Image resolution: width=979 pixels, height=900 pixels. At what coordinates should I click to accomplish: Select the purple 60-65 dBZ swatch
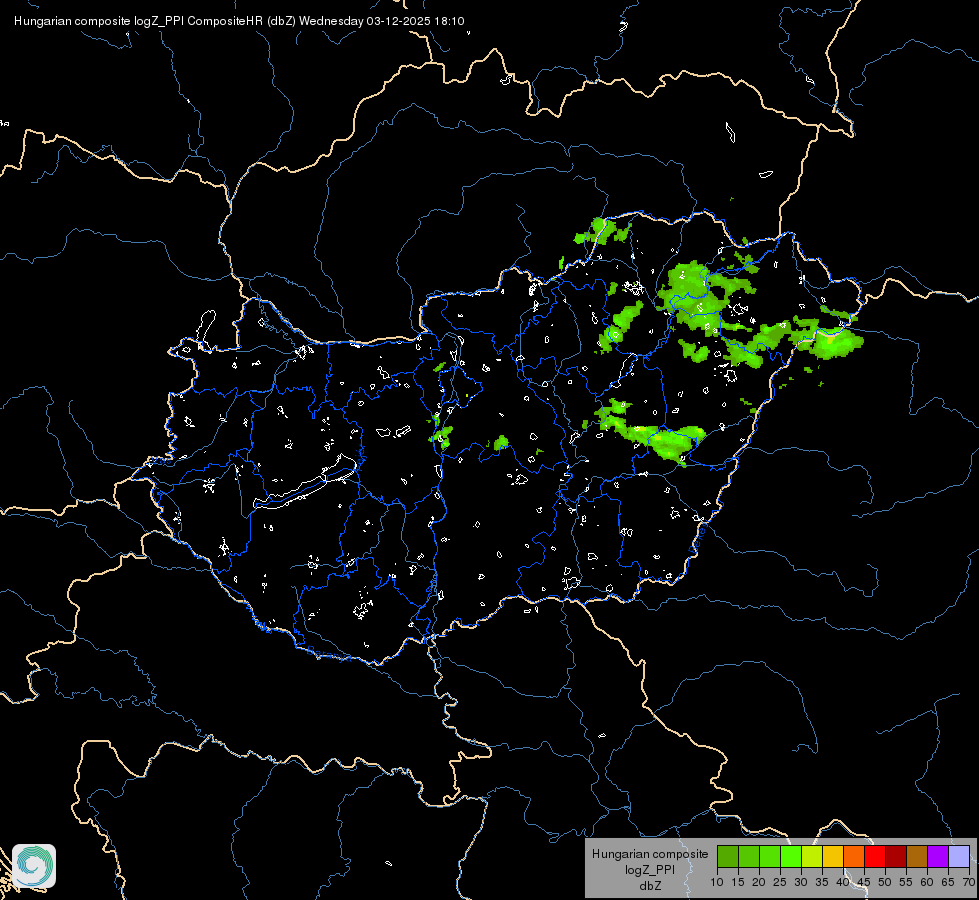click(938, 857)
